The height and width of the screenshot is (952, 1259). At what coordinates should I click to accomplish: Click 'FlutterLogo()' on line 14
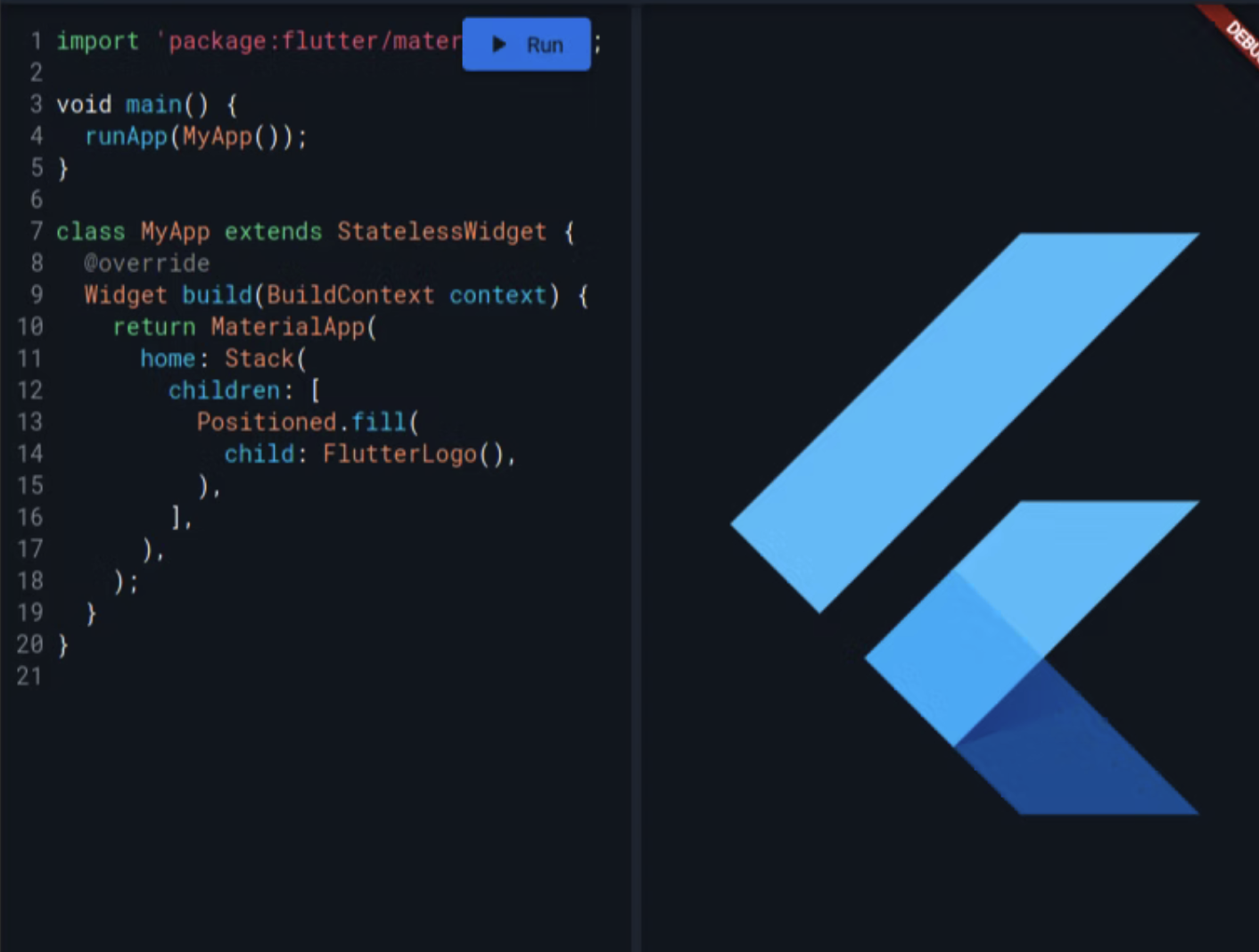click(414, 454)
